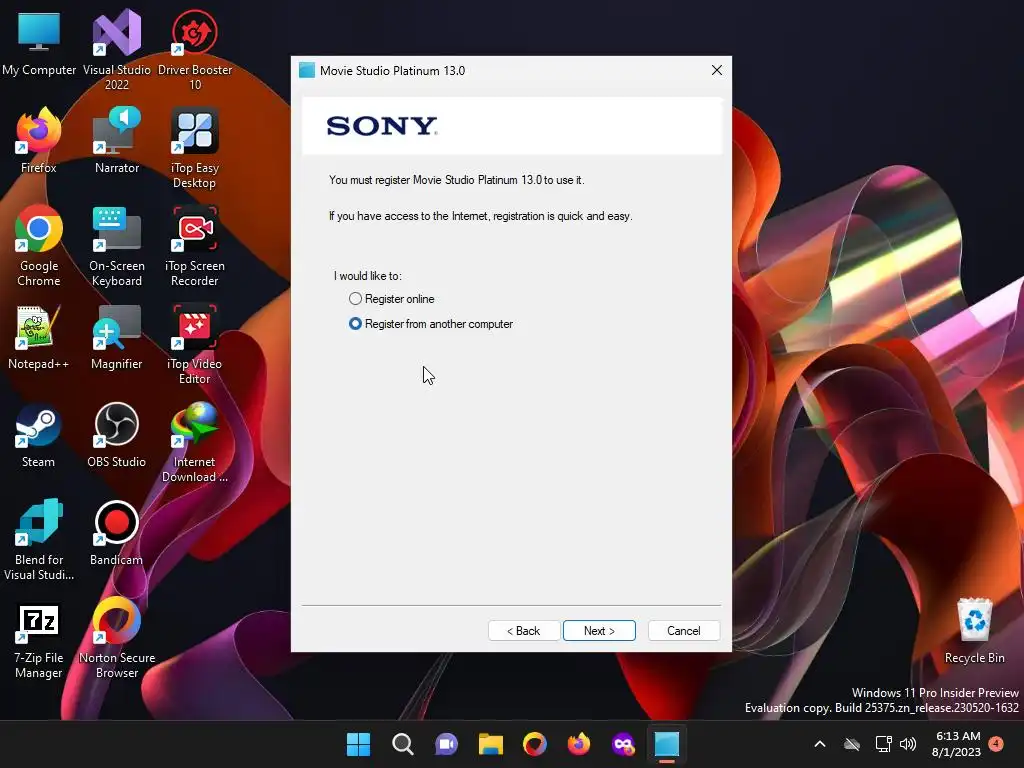Open the cloud sync tray icon
The height and width of the screenshot is (768, 1024).
click(852, 744)
